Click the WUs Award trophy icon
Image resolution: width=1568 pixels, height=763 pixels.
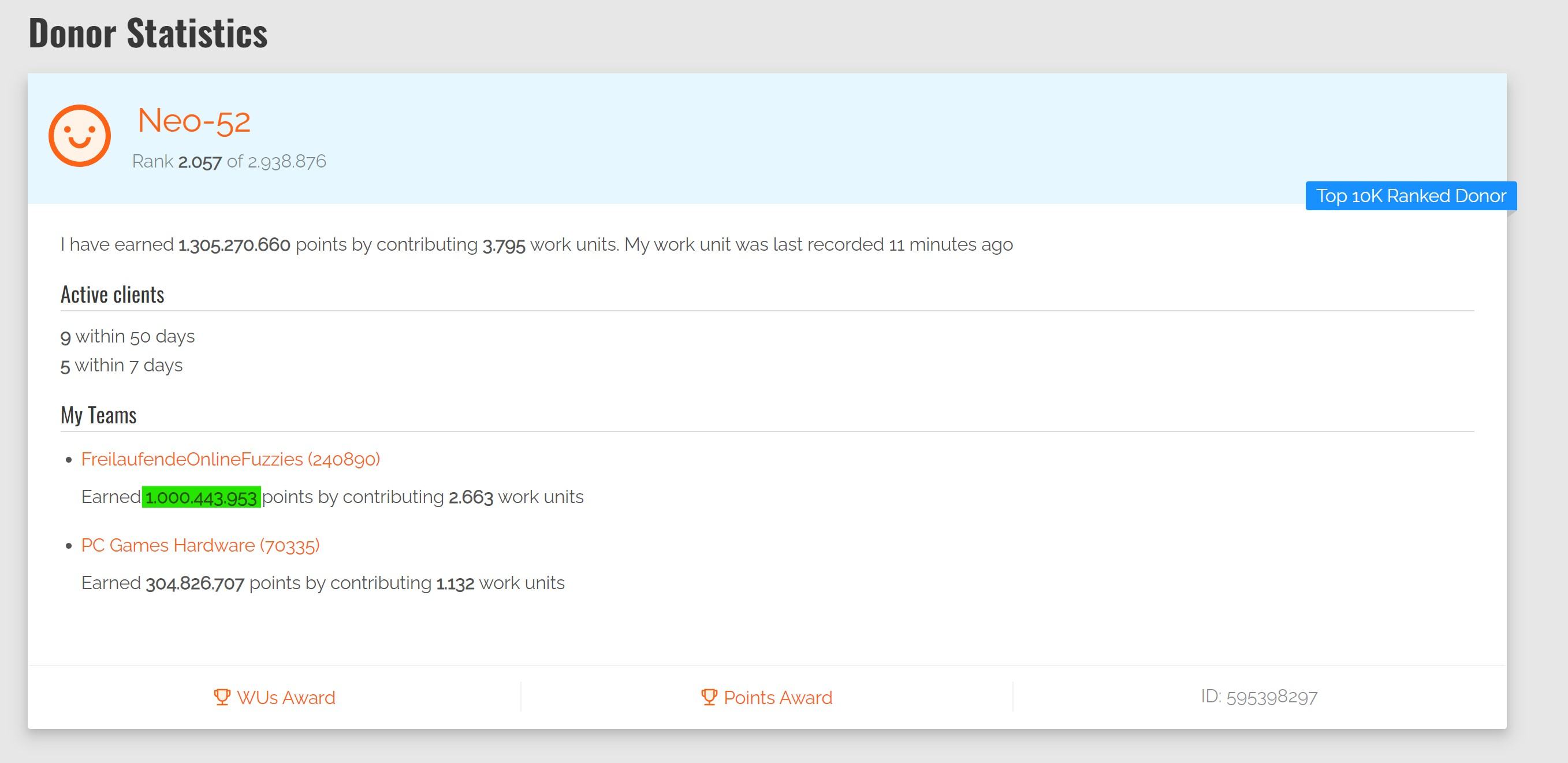pyautogui.click(x=222, y=697)
